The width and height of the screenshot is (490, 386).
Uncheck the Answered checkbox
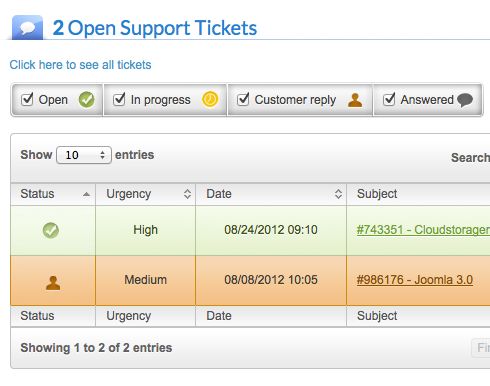[x=389, y=99]
